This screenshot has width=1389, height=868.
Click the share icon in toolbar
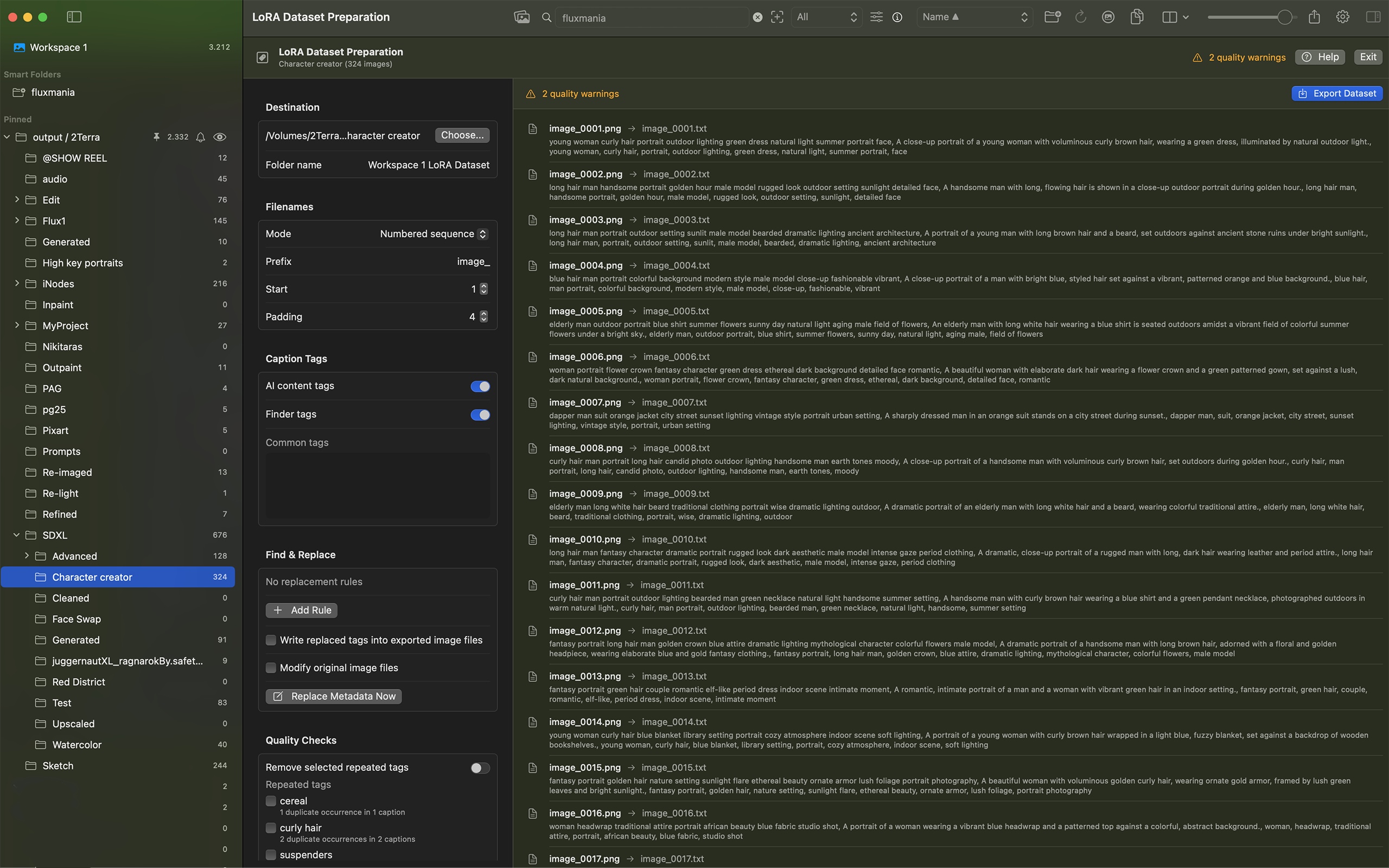pyautogui.click(x=1314, y=17)
